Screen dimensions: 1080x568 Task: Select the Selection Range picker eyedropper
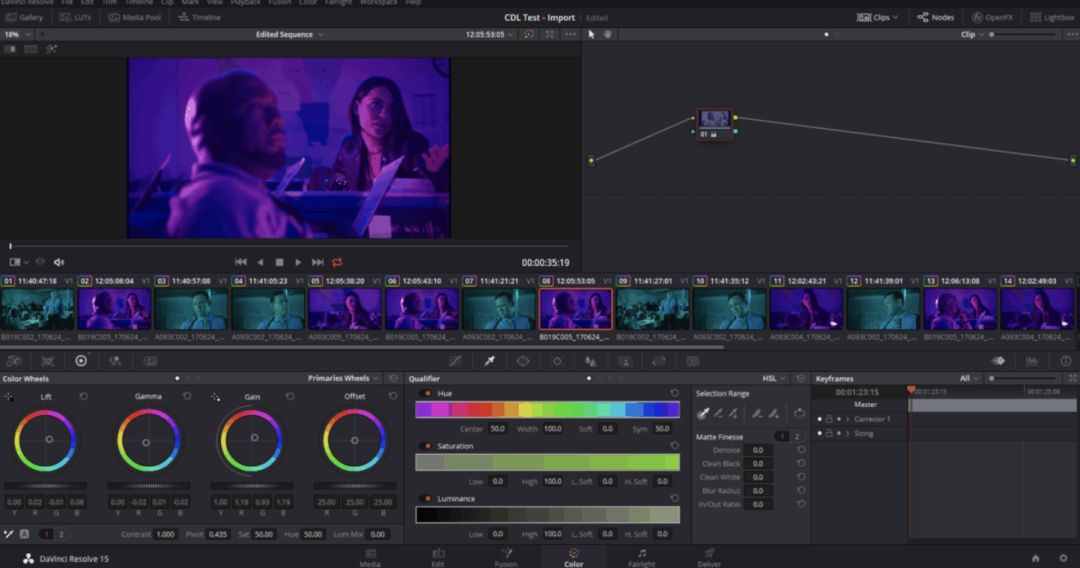click(x=703, y=413)
